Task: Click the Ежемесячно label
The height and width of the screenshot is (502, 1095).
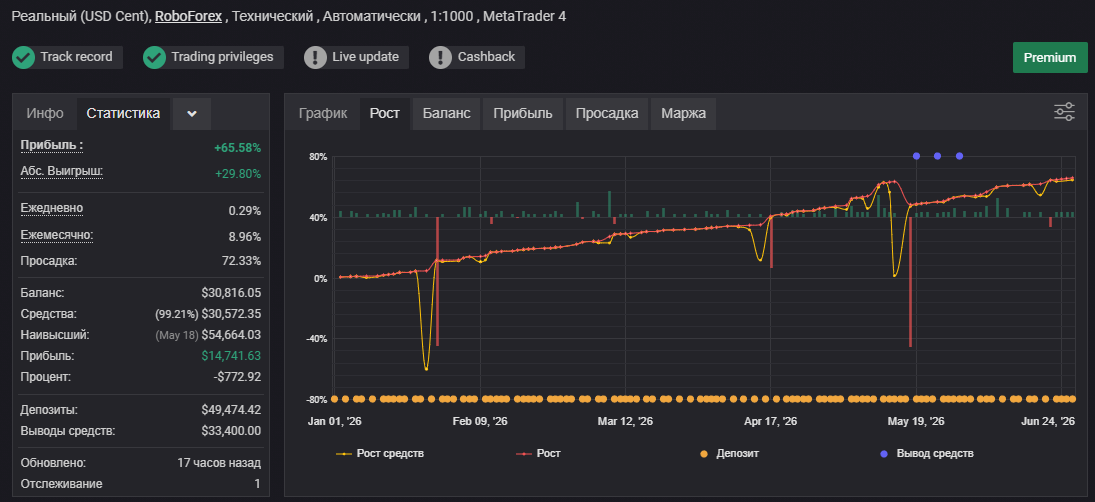Action: pyautogui.click(x=57, y=235)
